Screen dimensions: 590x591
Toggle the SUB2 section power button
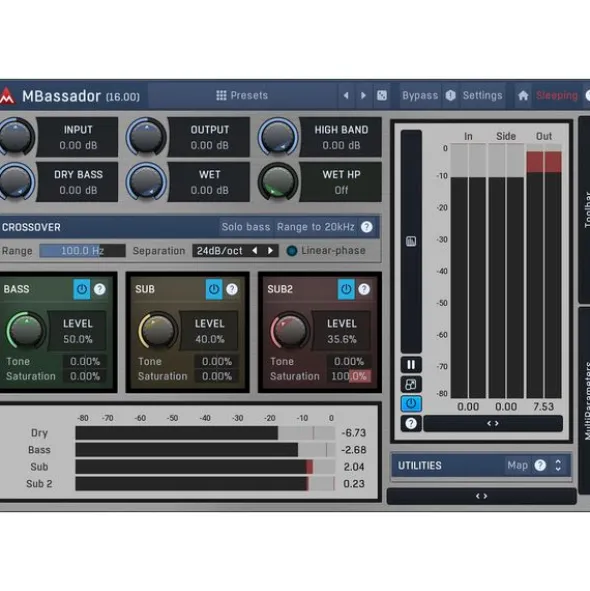[x=346, y=289]
